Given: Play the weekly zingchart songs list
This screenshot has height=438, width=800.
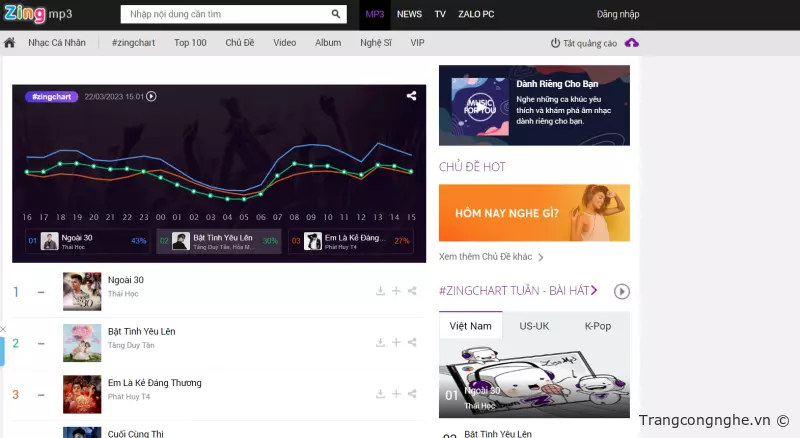Looking at the screenshot, I should 621,291.
